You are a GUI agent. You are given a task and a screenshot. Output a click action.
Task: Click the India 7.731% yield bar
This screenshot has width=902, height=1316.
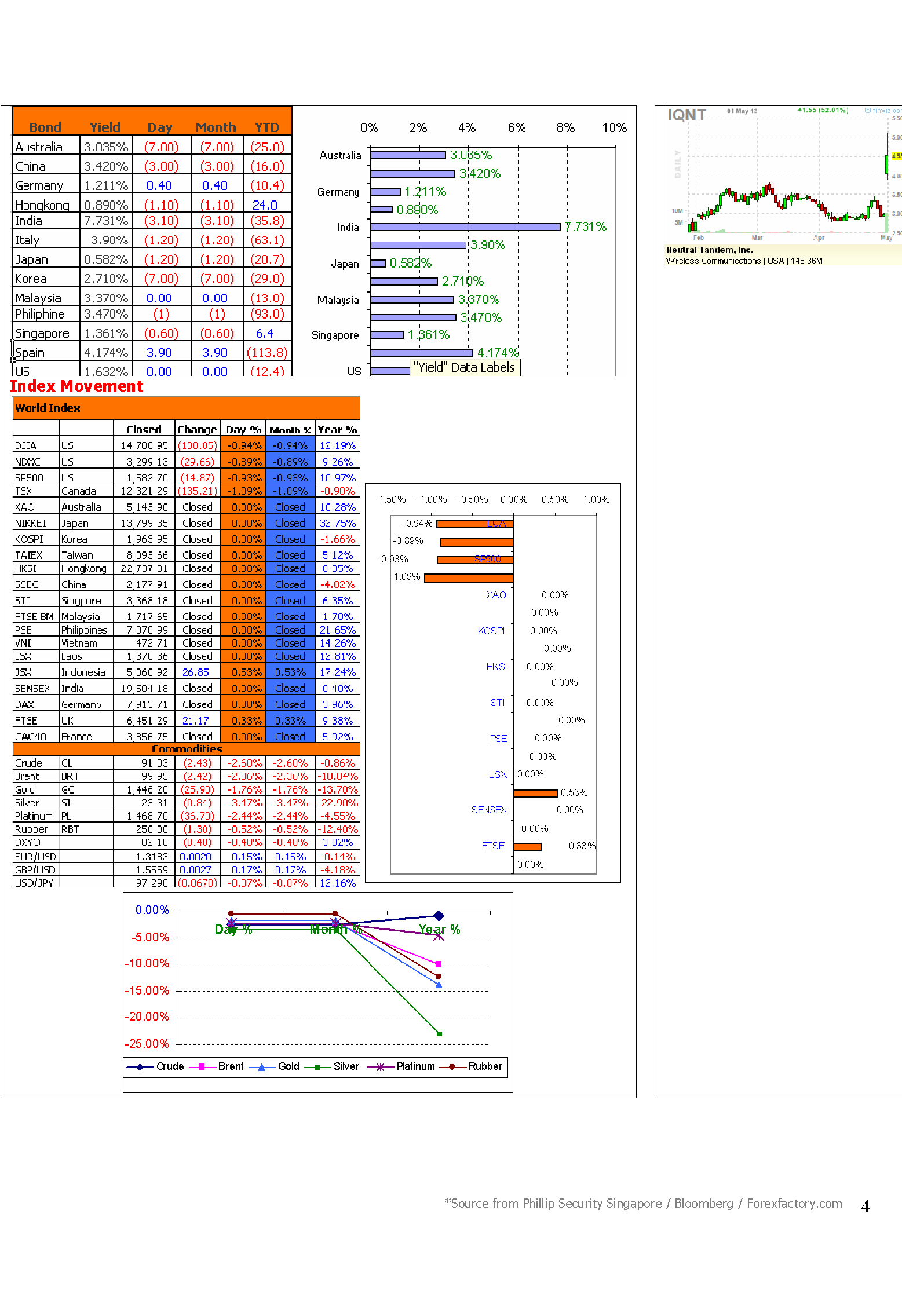tap(465, 227)
